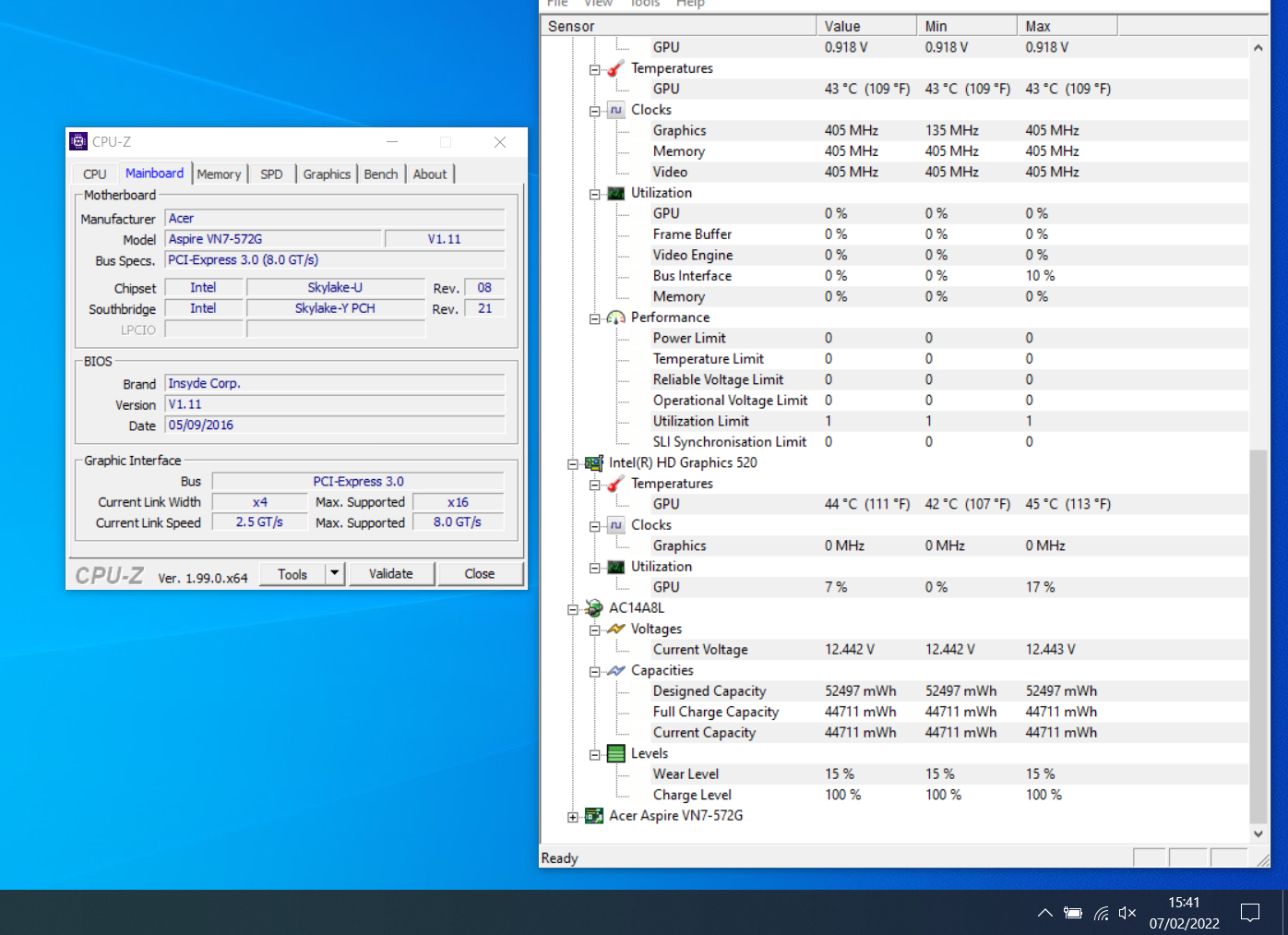Click the muted volume tray icon

1127,913
